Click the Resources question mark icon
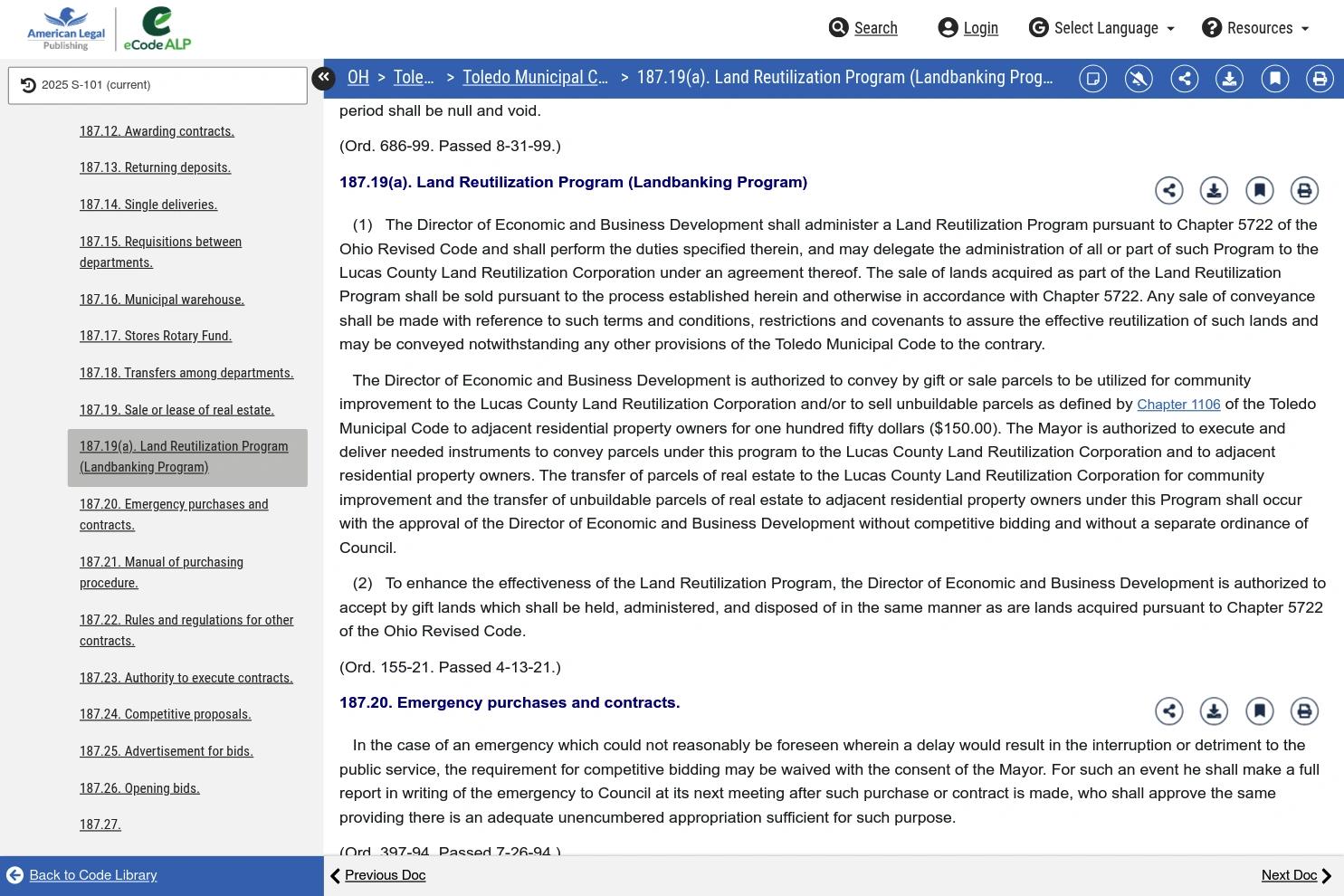 tap(1212, 28)
